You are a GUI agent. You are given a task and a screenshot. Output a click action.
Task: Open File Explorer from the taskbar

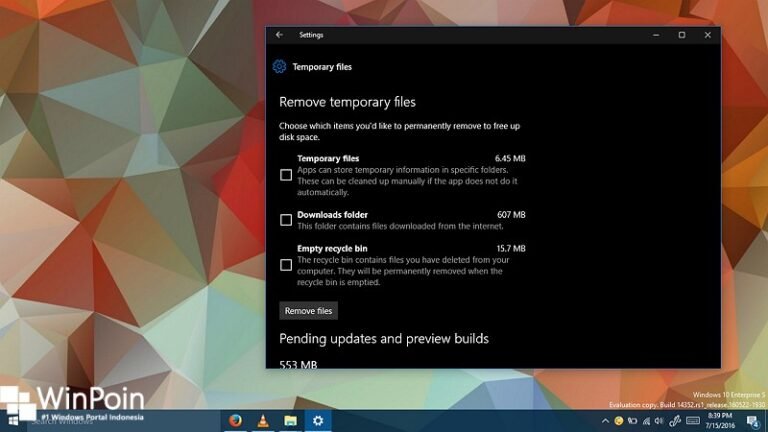pos(290,421)
